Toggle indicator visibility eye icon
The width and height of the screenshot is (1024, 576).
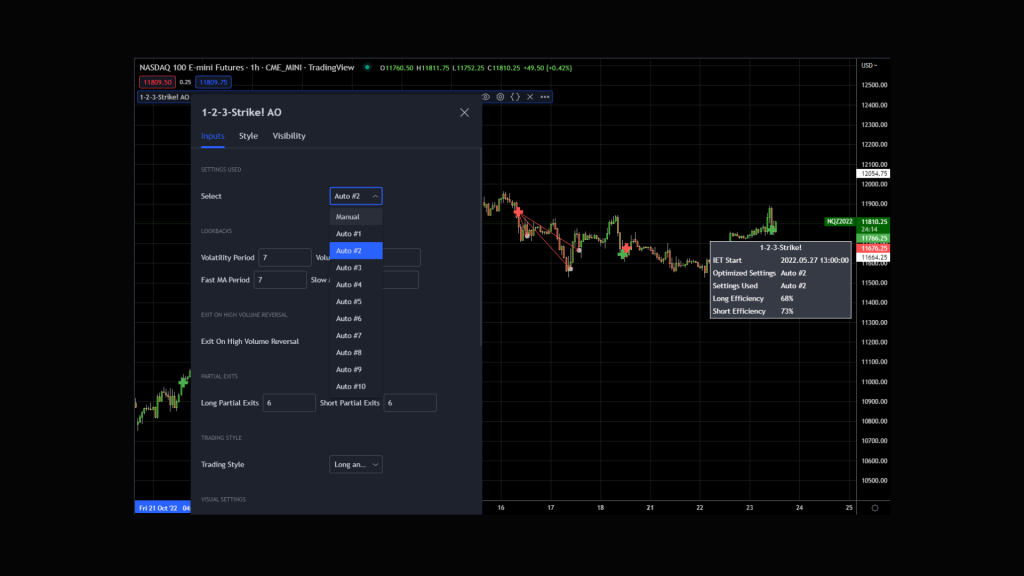(x=485, y=97)
